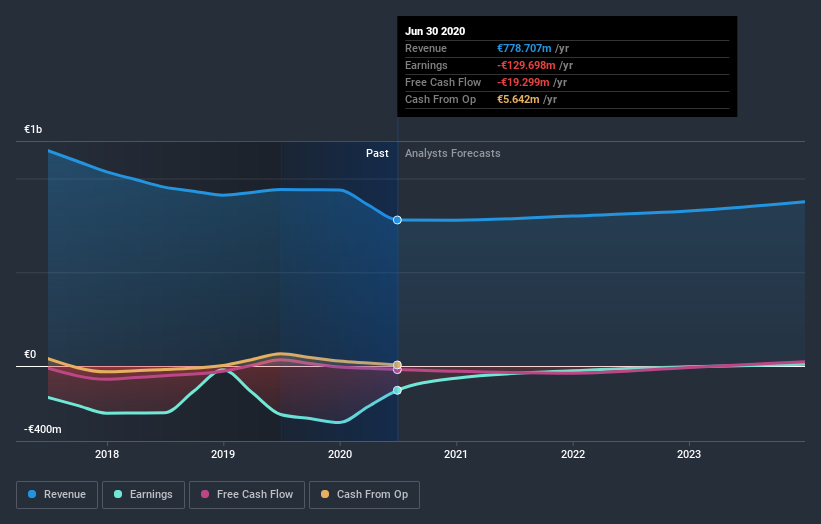
Task: Click the 2021 x-axis label
Action: pos(456,454)
